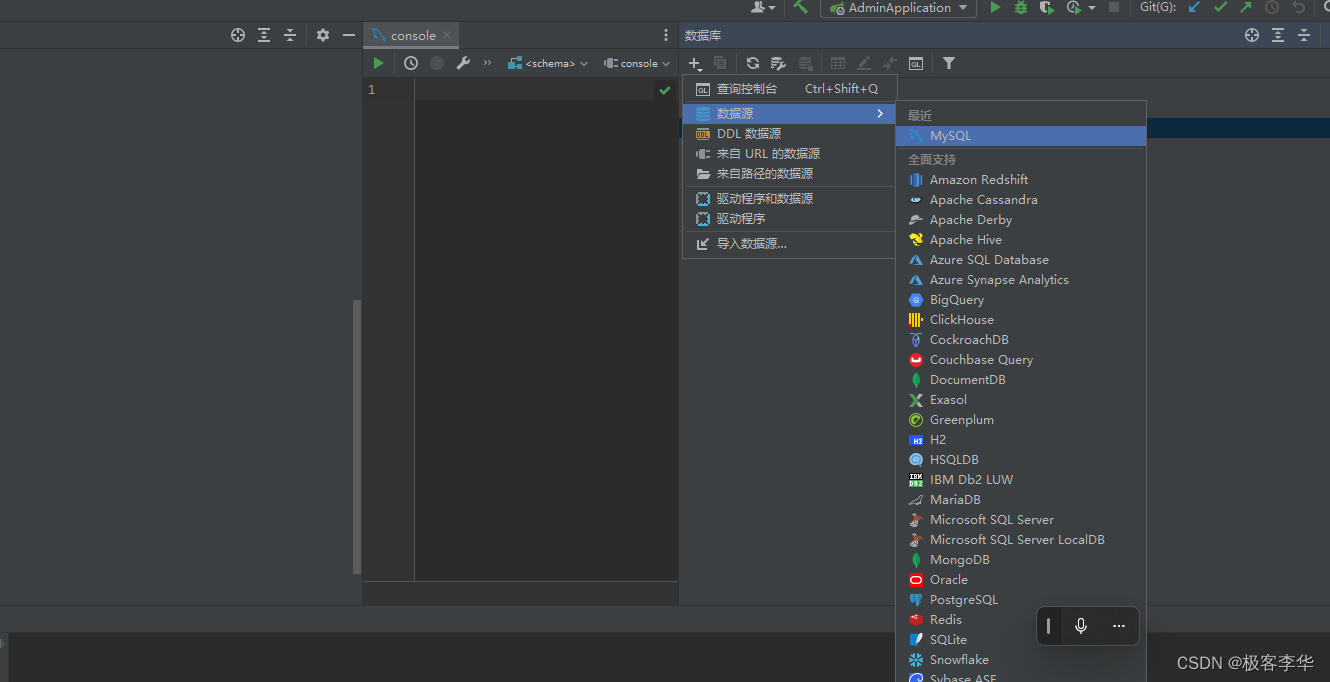Image resolution: width=1330 pixels, height=682 pixels.
Task: Open data source properties icon
Action: tap(779, 63)
